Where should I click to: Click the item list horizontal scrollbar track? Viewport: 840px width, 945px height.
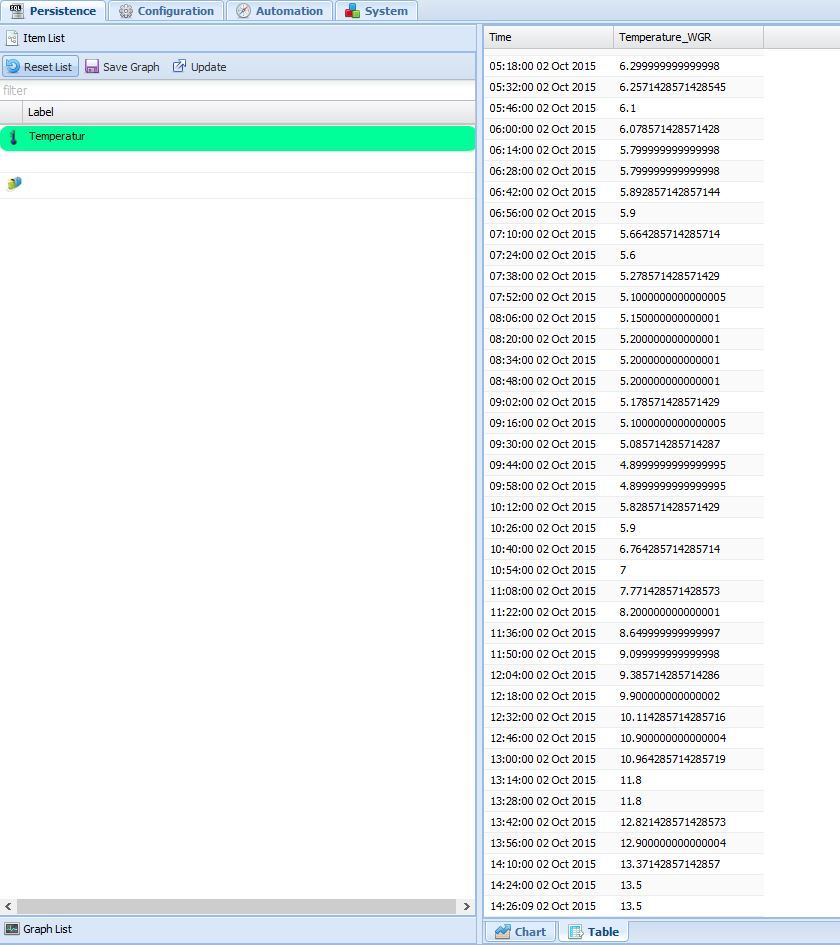tap(236, 906)
